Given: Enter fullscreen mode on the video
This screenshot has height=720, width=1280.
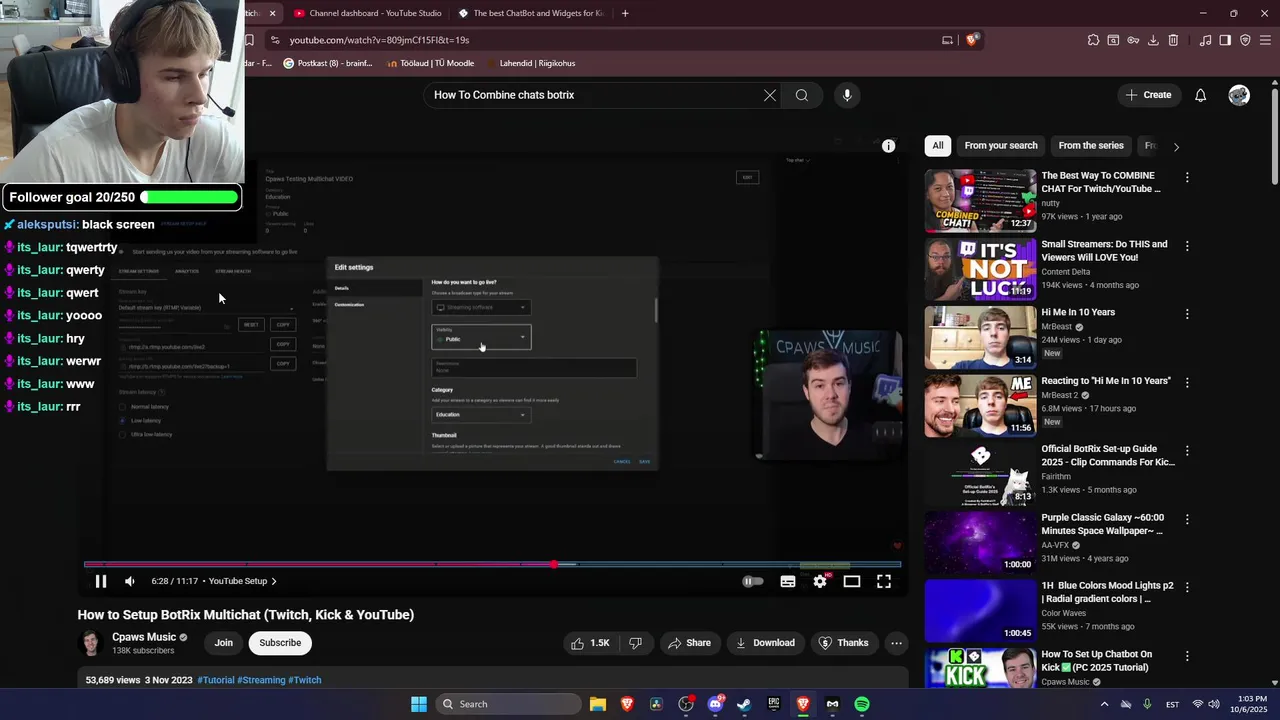Looking at the screenshot, I should point(884,581).
